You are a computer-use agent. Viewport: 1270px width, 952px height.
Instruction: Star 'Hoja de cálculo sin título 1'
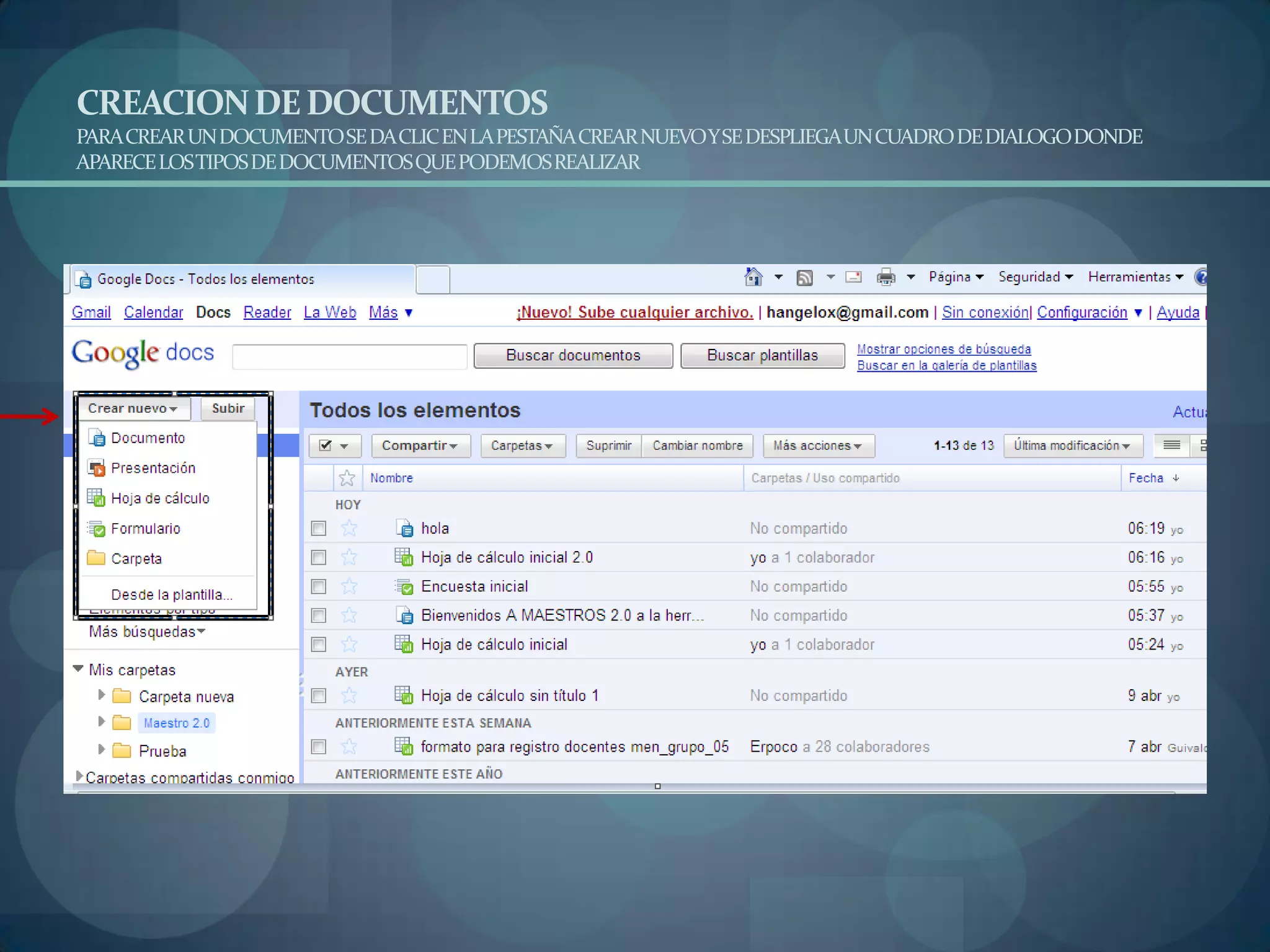[349, 695]
